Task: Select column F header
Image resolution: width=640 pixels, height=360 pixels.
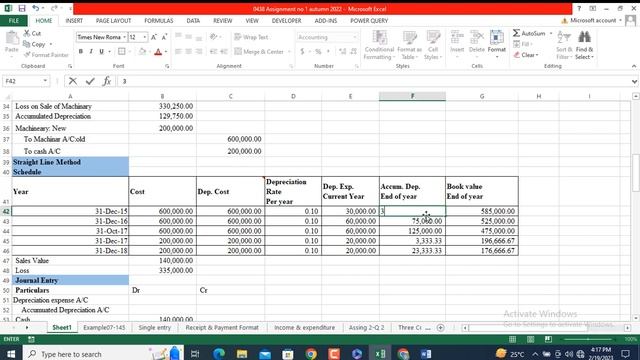Action: 412,96
